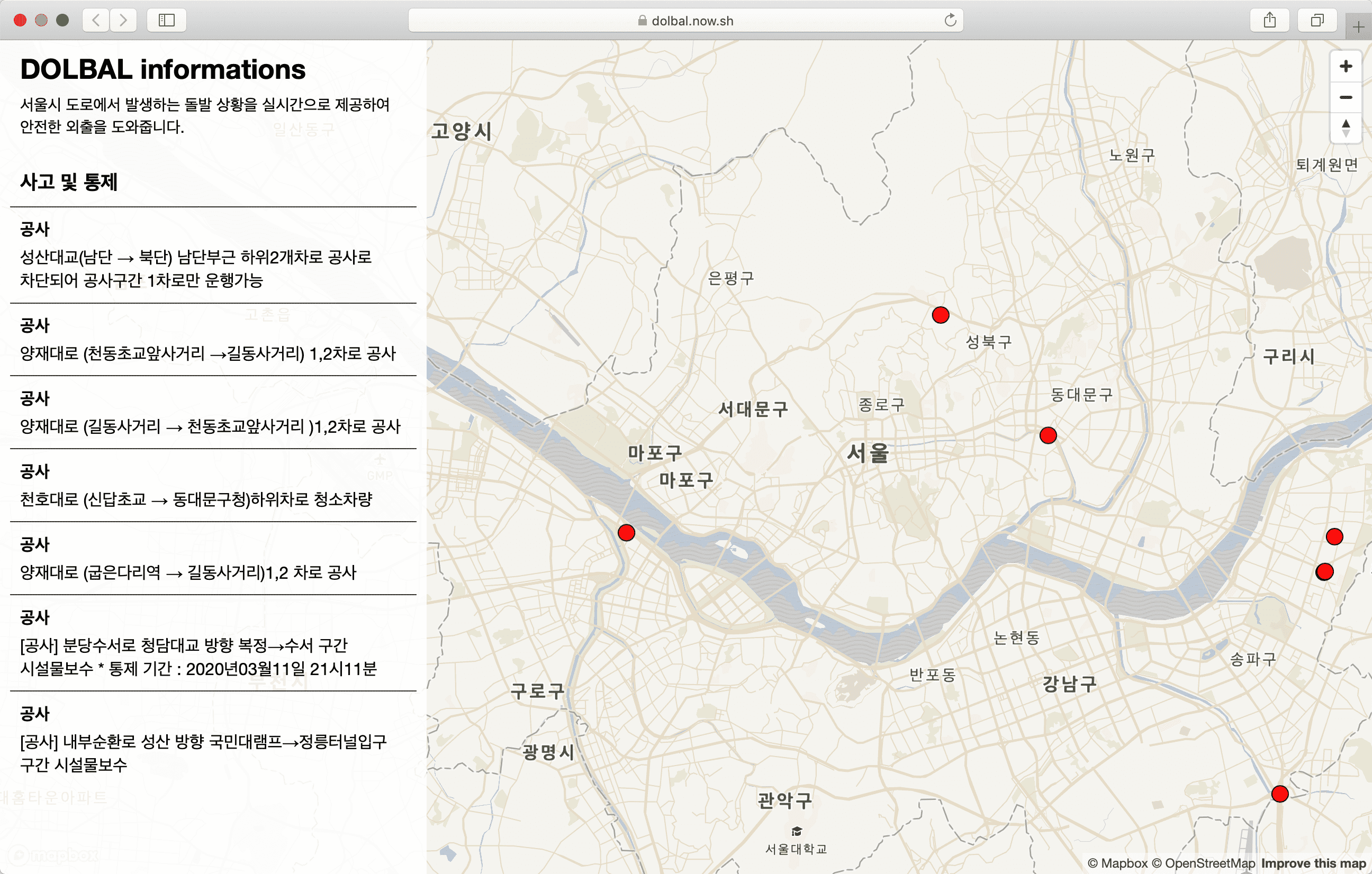Open the Mapbox attribution link
Viewport: 1372px width, 874px height.
coord(1117,863)
